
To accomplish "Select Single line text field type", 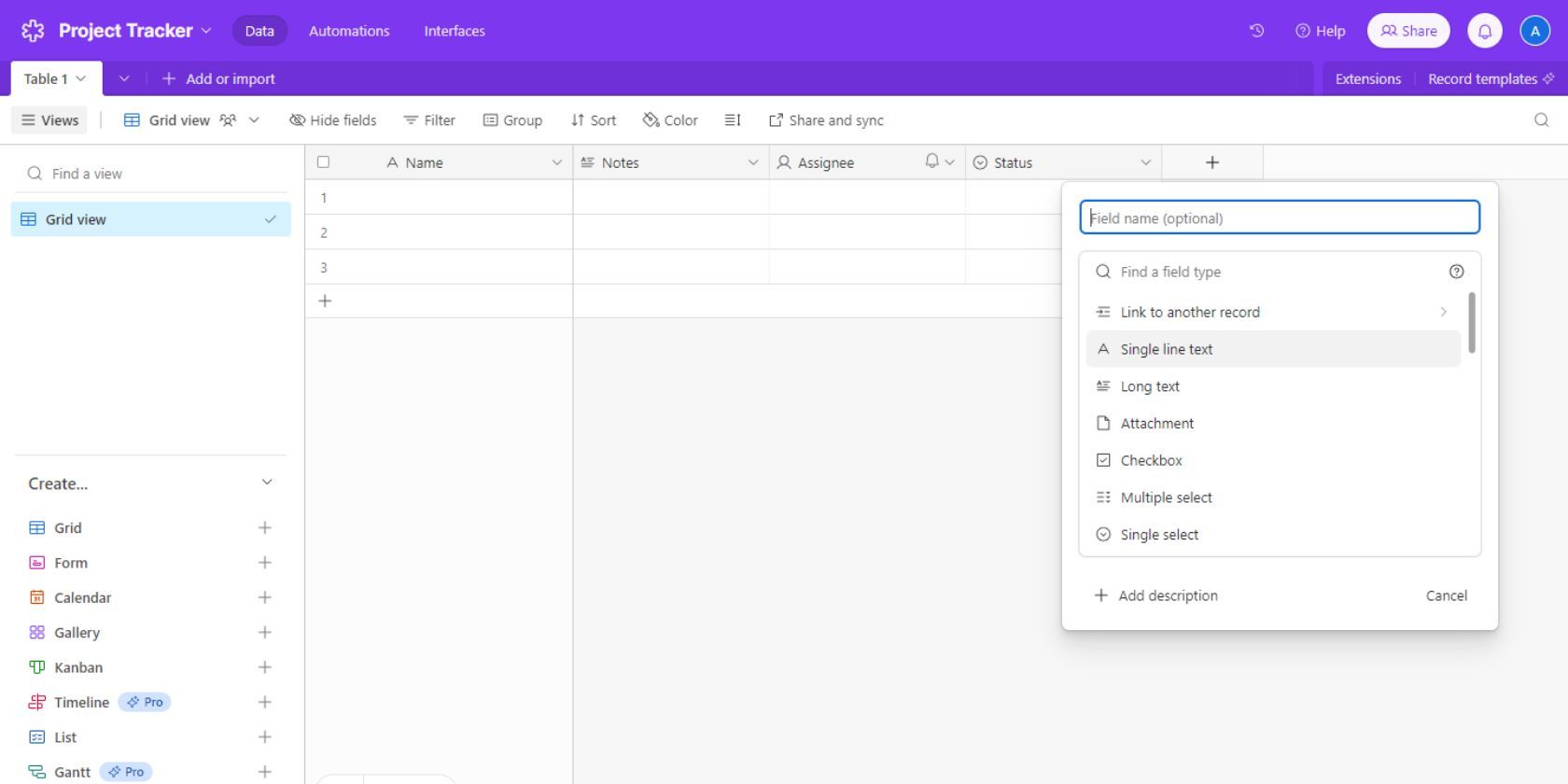I will point(1166,349).
